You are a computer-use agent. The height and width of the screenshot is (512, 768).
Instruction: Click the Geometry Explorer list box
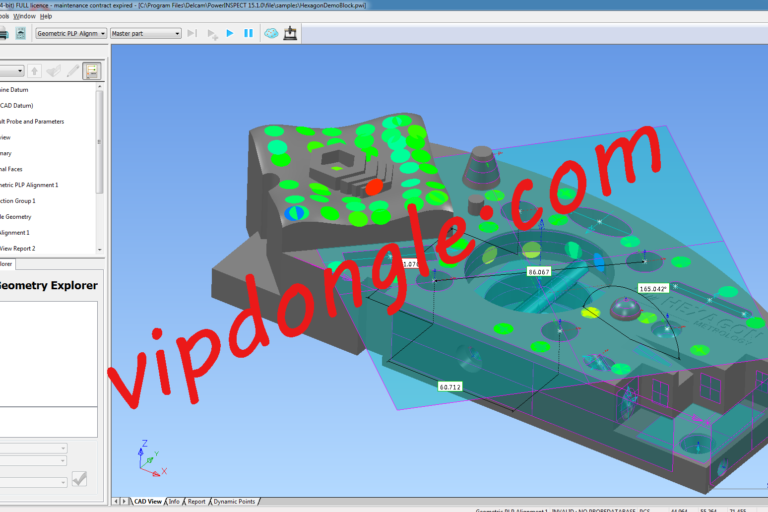tap(48, 353)
